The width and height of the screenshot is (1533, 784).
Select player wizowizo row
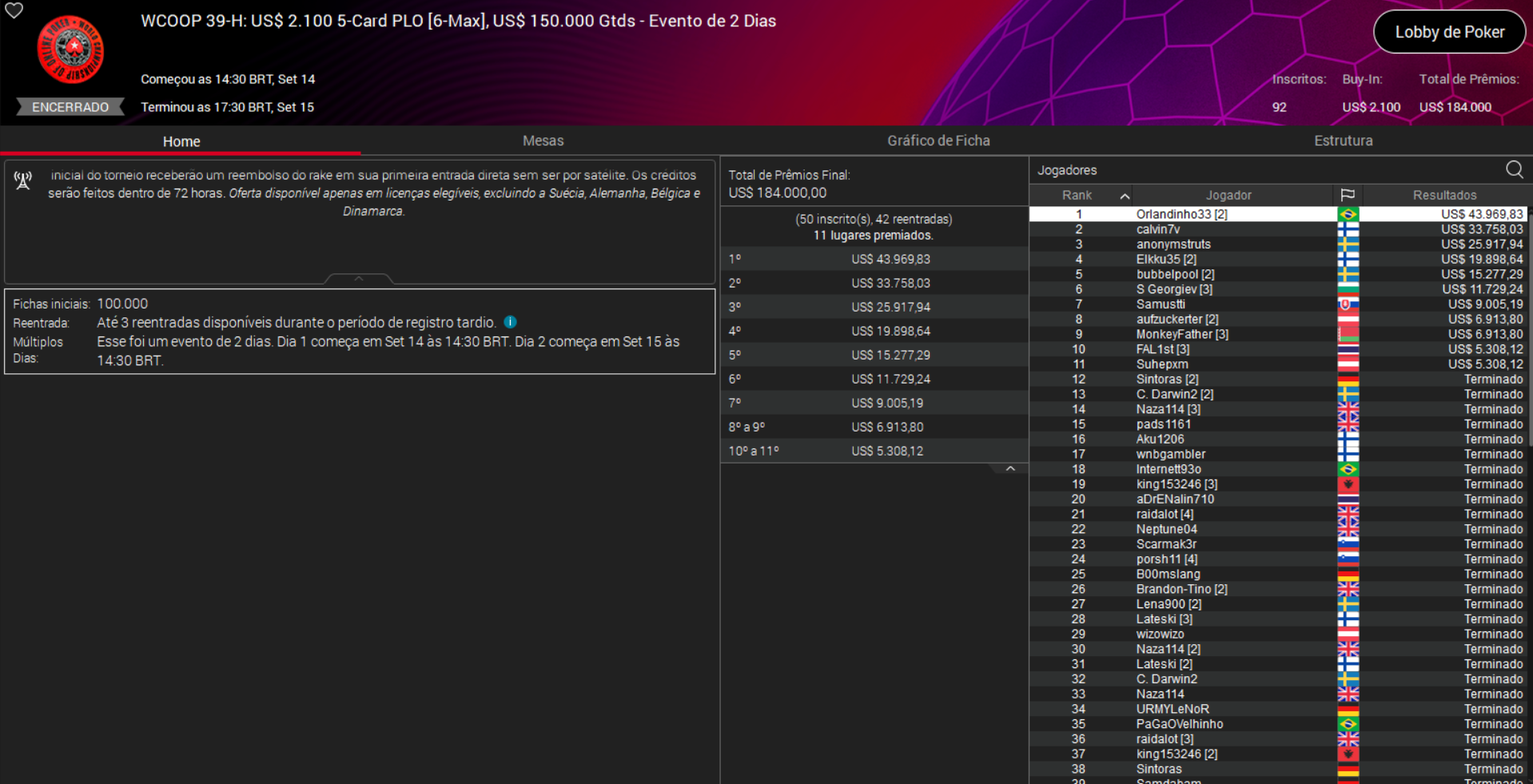click(x=1278, y=634)
